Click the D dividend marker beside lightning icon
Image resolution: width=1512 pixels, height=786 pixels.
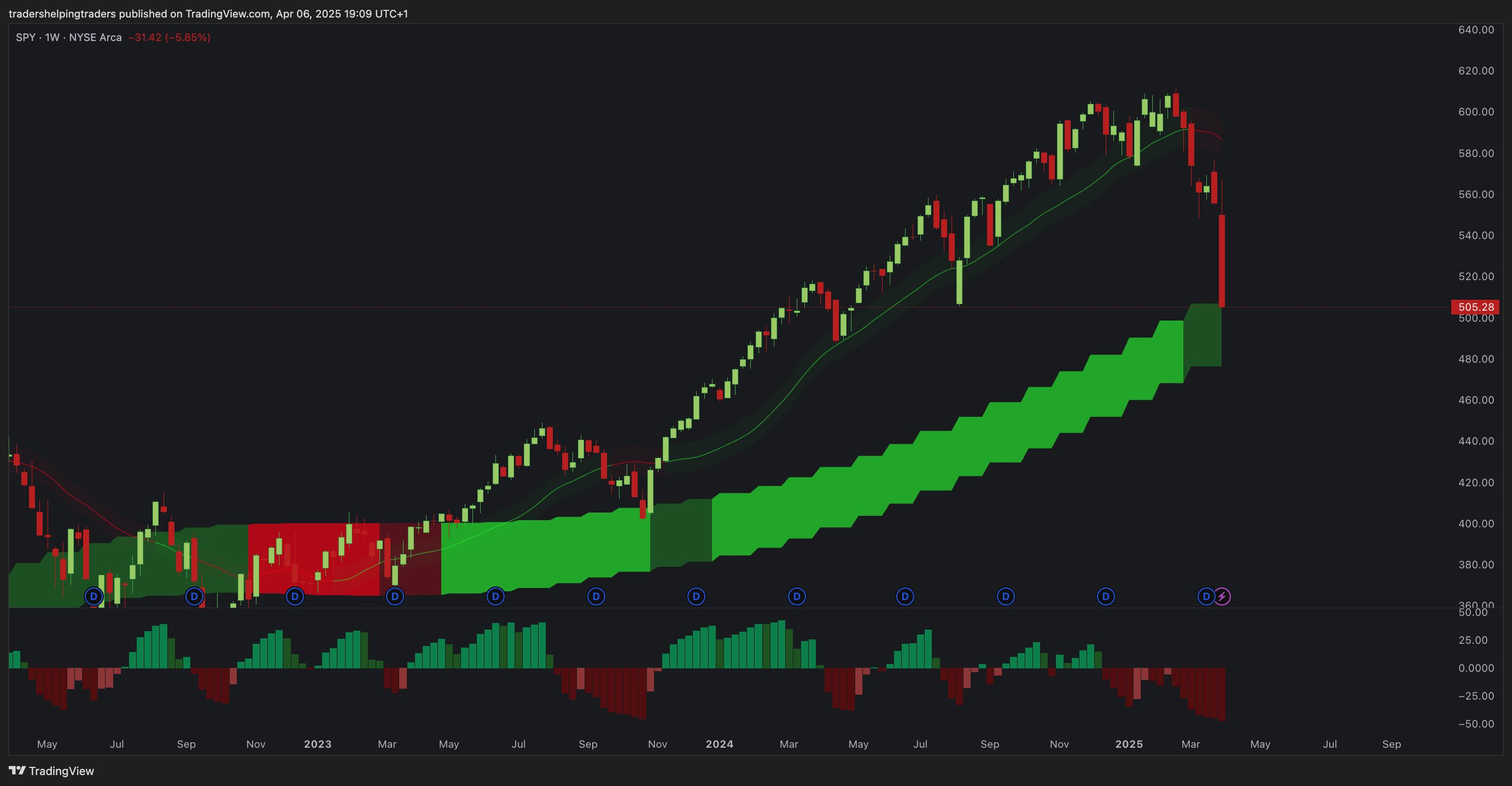pyautogui.click(x=1206, y=597)
